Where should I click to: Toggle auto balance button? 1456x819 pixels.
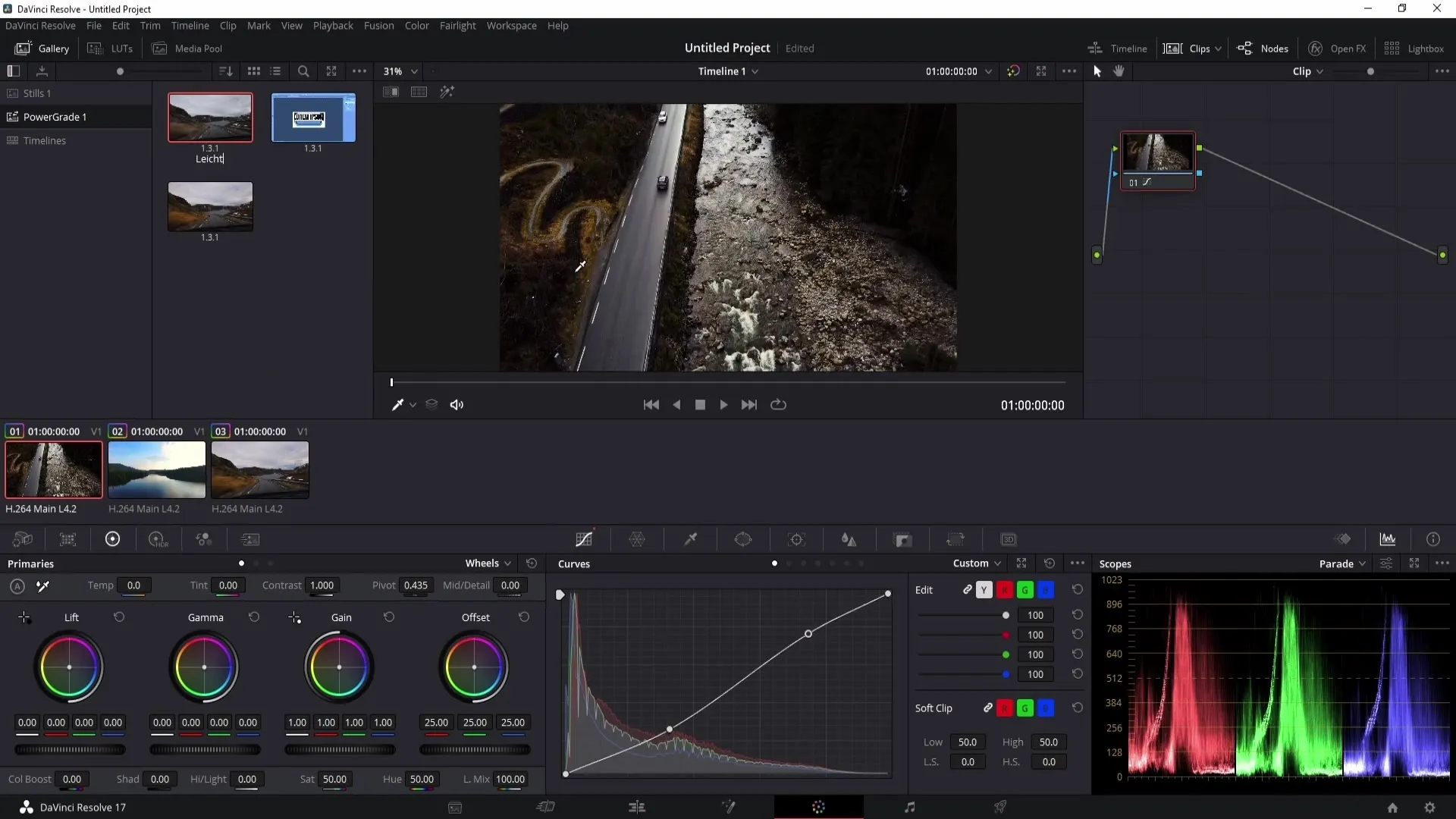click(x=17, y=585)
